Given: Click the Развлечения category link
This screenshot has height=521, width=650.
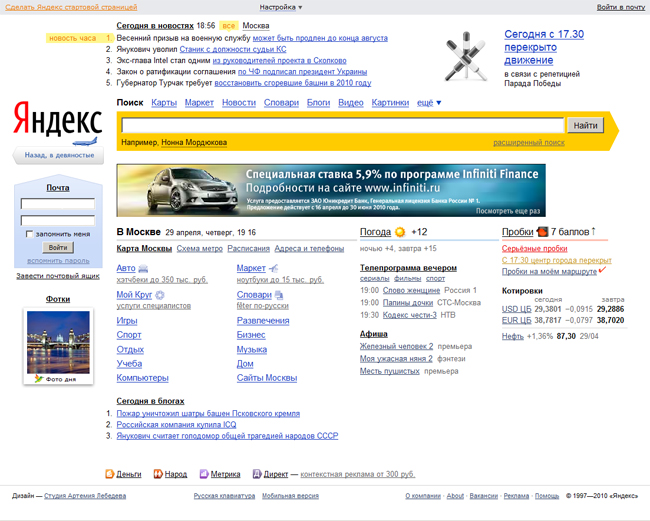Looking at the screenshot, I should 263,321.
